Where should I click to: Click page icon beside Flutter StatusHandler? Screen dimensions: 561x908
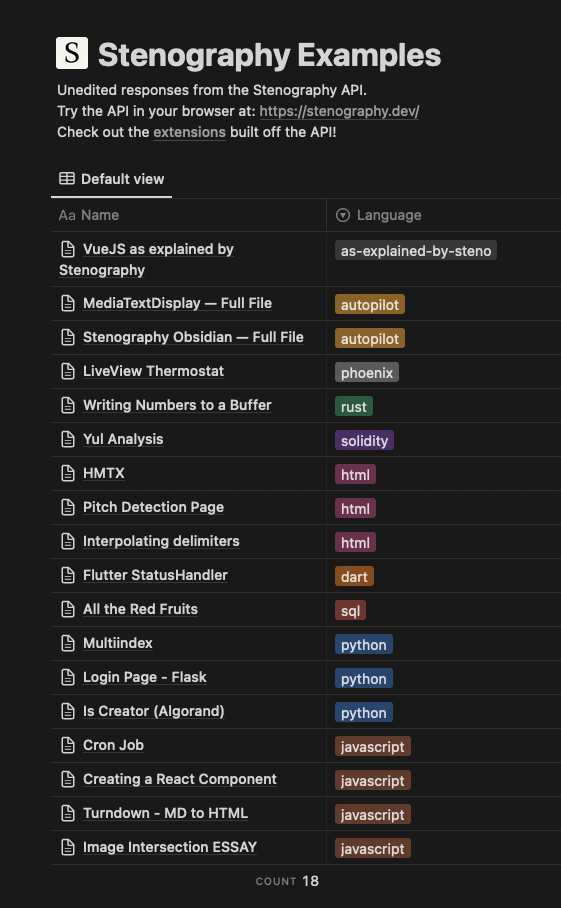(x=68, y=576)
